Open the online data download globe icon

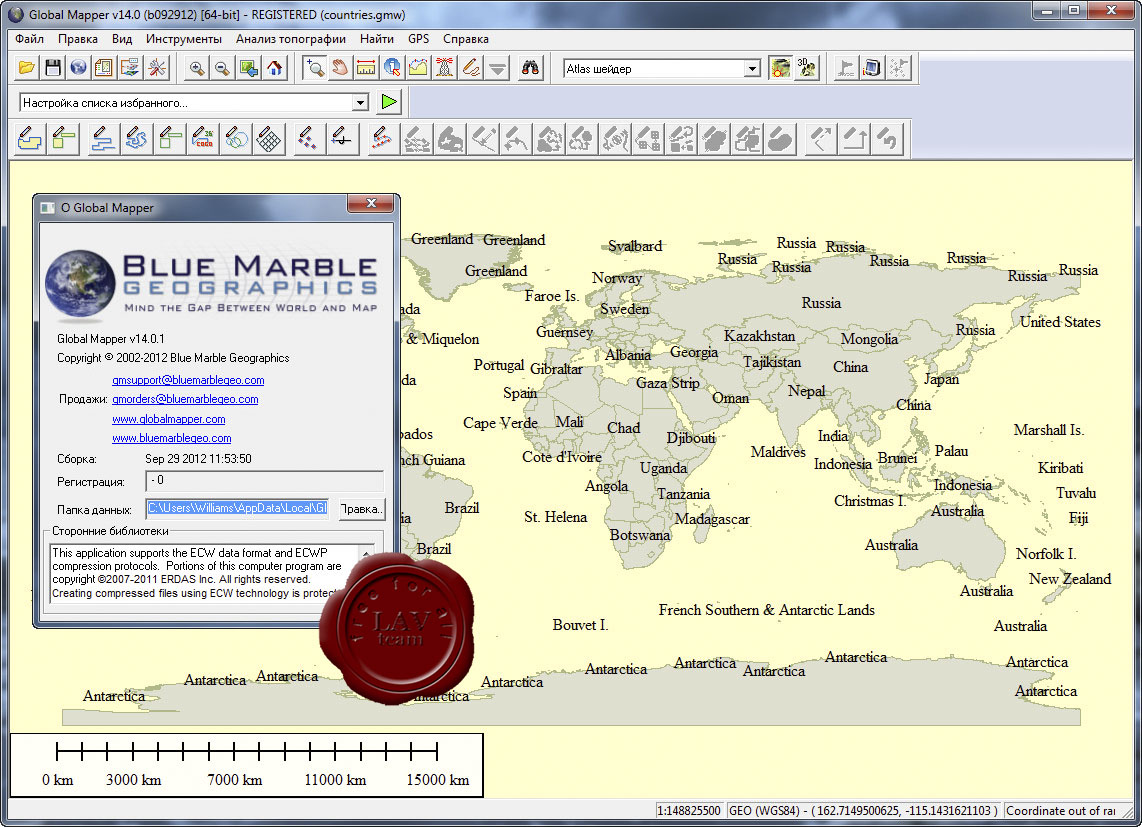click(x=78, y=68)
